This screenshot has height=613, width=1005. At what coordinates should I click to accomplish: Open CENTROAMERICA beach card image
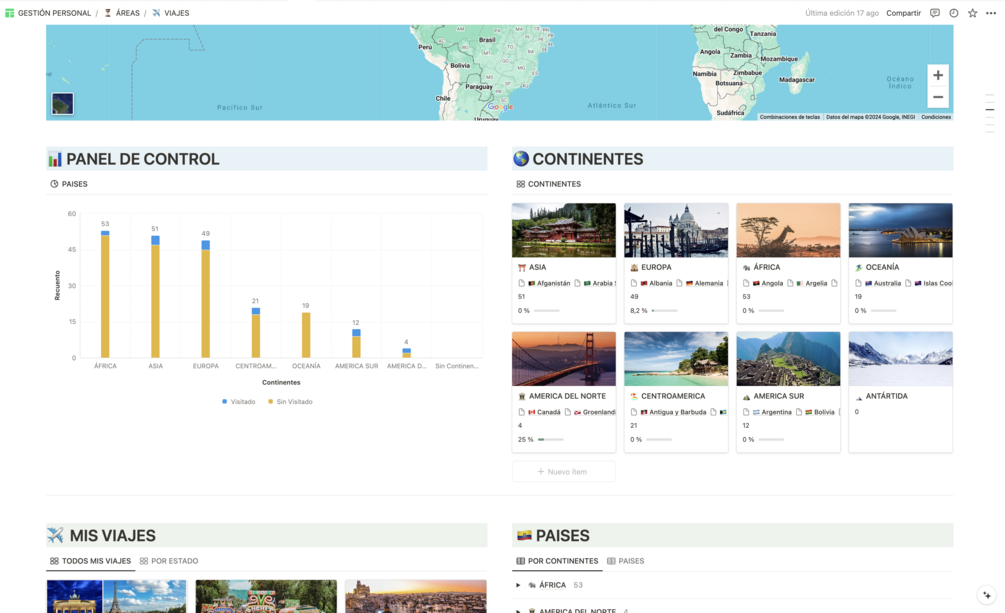click(676, 359)
